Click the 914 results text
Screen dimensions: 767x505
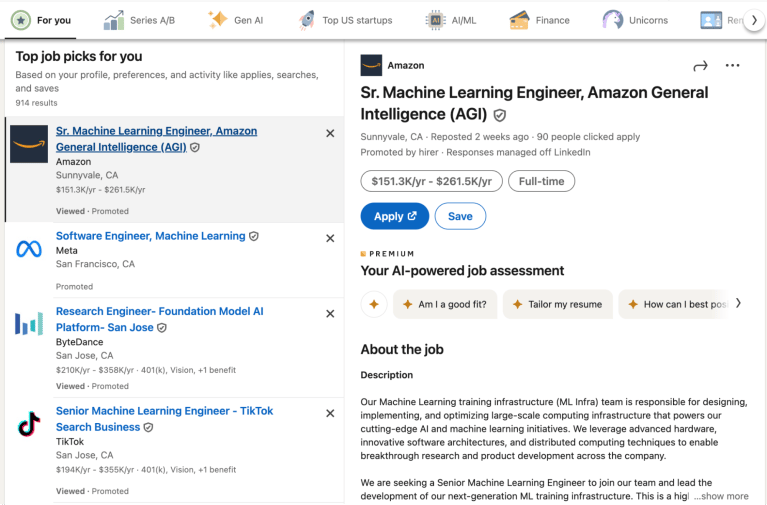point(36,103)
